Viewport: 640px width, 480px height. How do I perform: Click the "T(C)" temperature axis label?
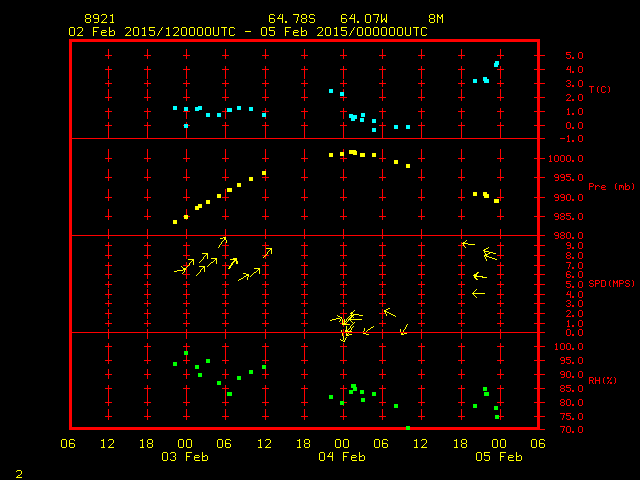click(x=600, y=89)
